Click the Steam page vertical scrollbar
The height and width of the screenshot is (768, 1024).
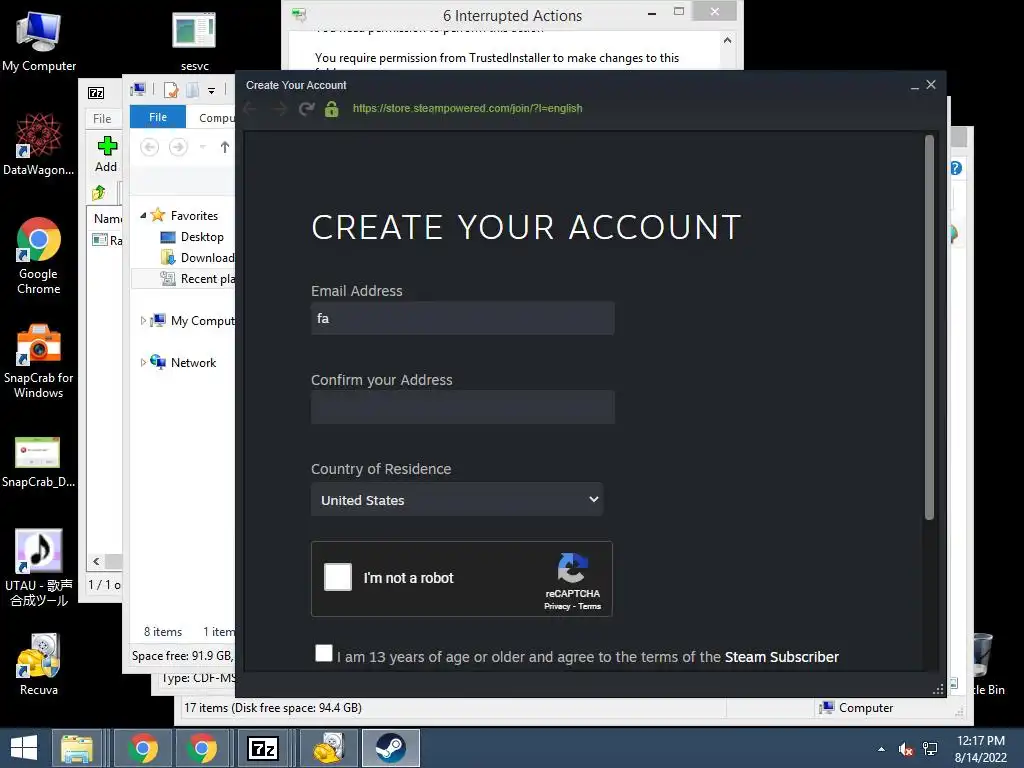point(929,327)
